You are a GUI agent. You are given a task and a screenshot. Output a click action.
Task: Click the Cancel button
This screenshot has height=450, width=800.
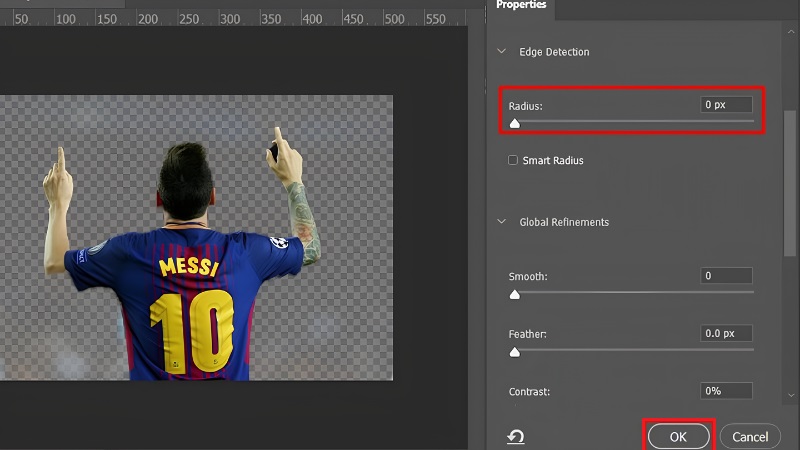click(750, 437)
